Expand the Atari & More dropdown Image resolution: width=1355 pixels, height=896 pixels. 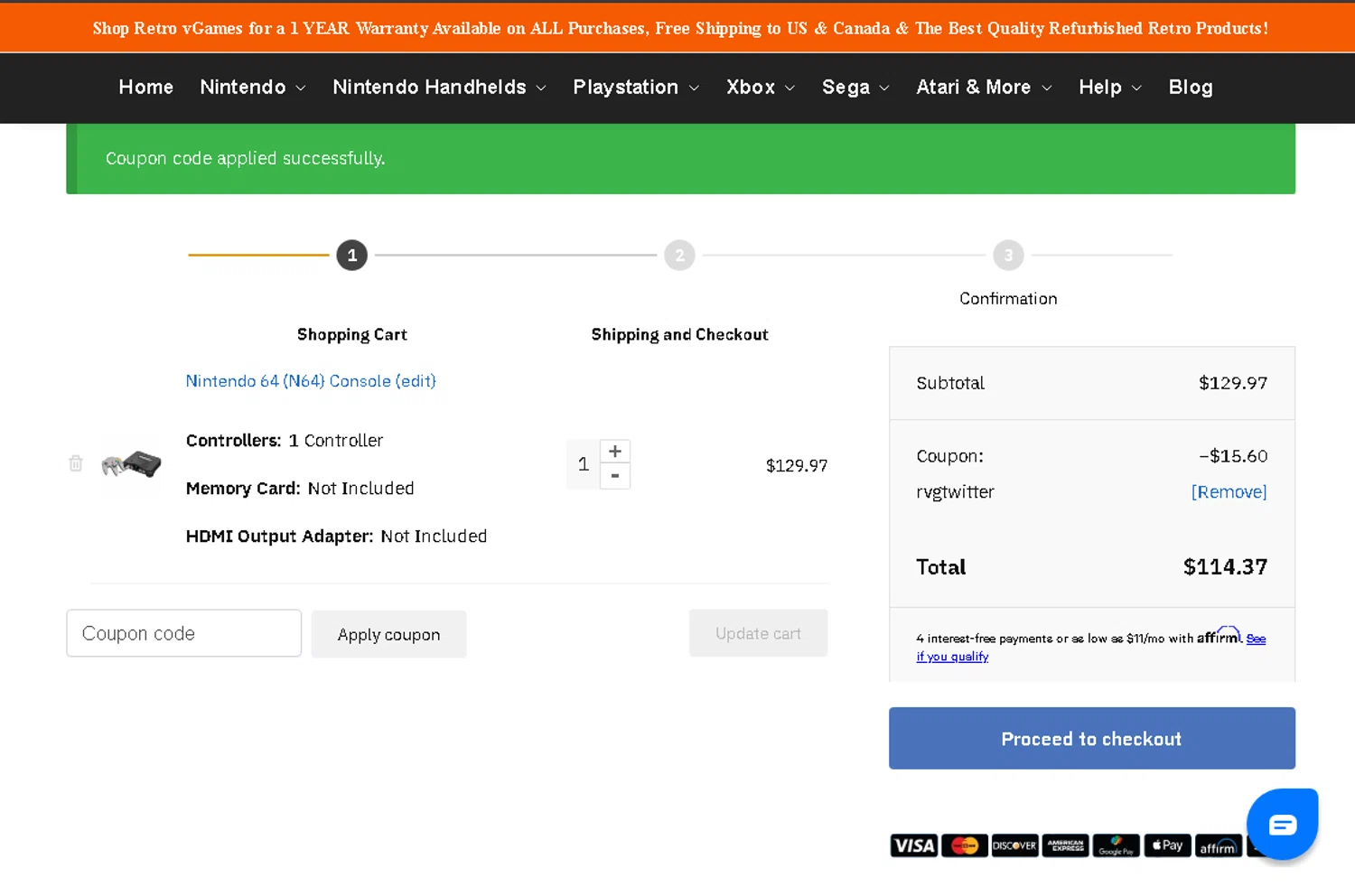984,88
